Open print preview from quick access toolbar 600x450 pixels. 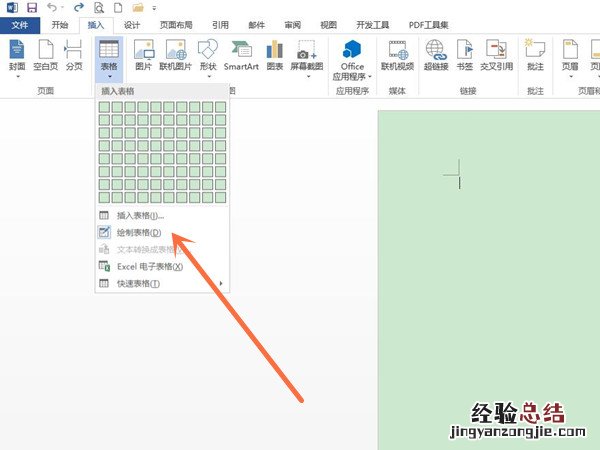pyautogui.click(x=99, y=7)
